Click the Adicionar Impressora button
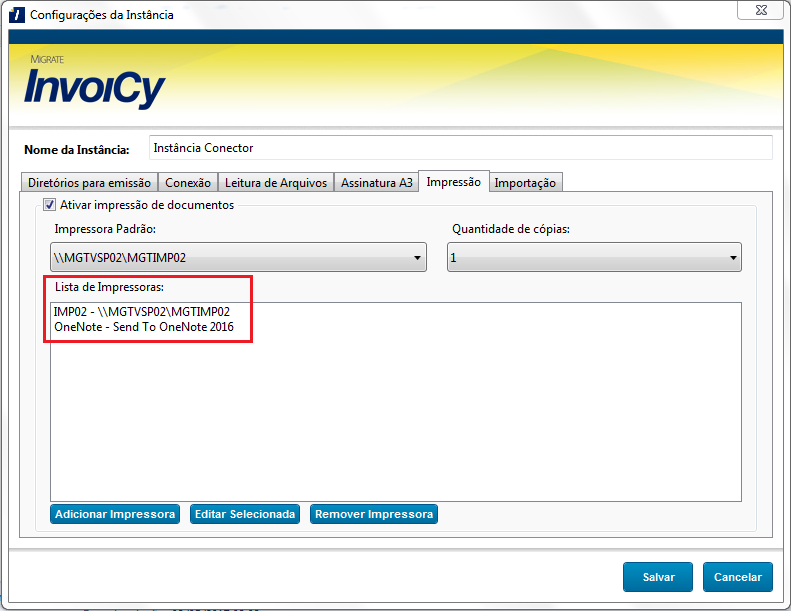The height and width of the screenshot is (611, 791). pyautogui.click(x=115, y=514)
